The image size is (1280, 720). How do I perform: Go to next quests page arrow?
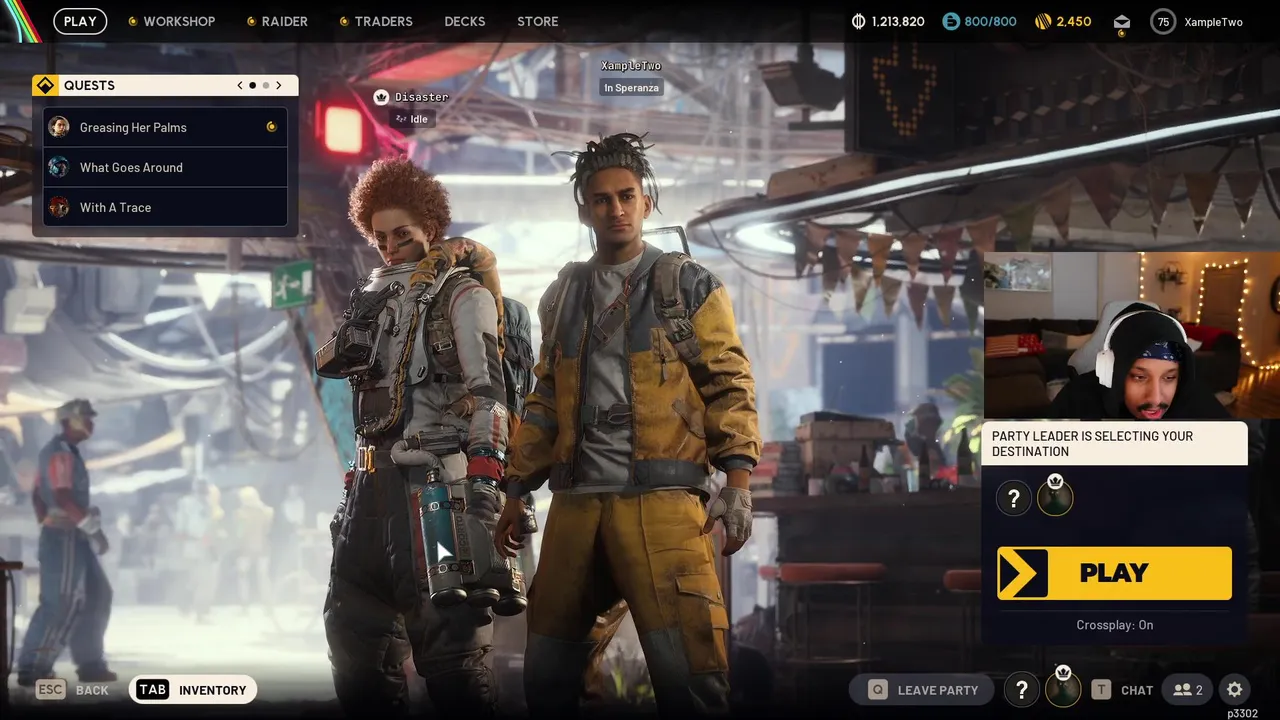point(279,85)
